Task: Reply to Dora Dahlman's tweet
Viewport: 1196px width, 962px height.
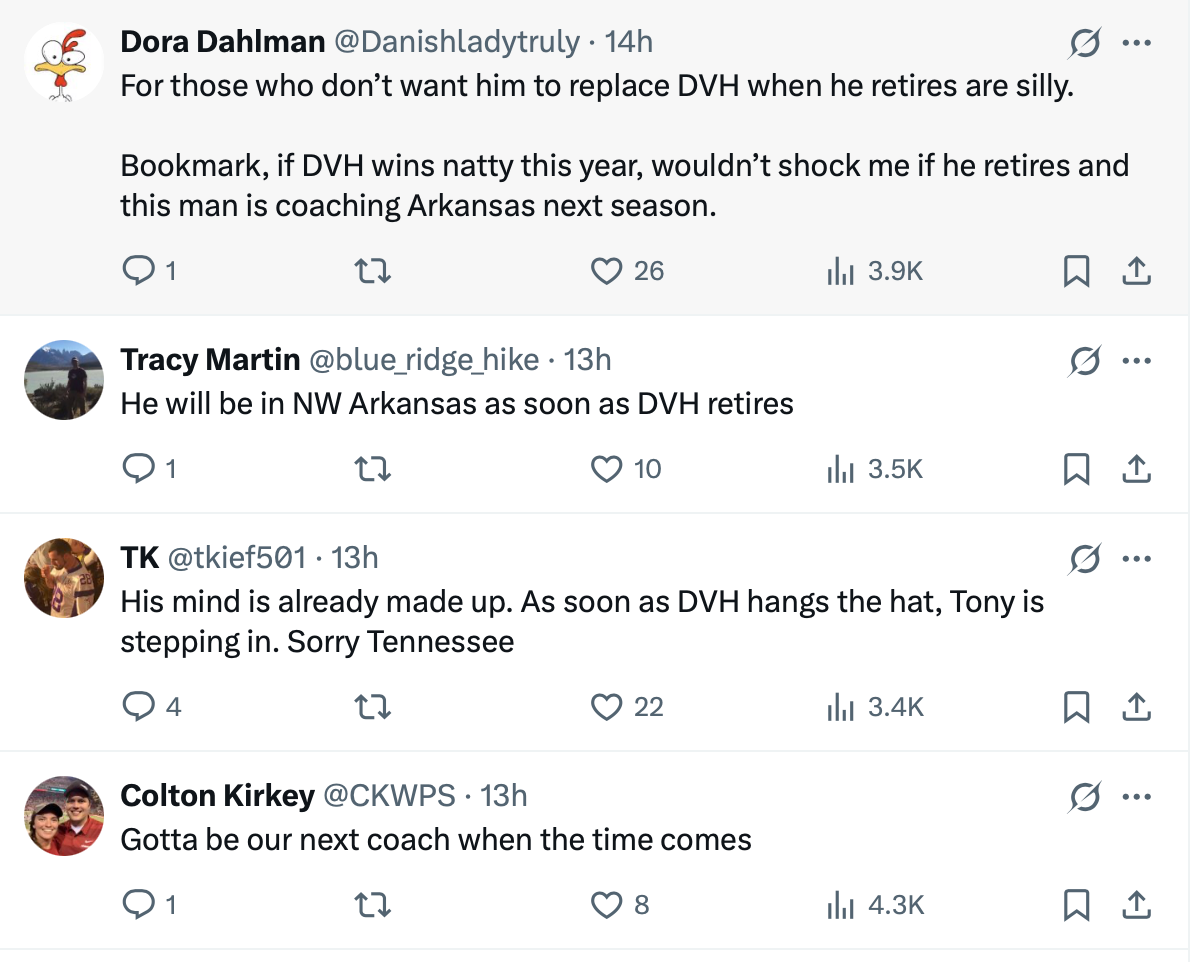Action: click(x=136, y=270)
